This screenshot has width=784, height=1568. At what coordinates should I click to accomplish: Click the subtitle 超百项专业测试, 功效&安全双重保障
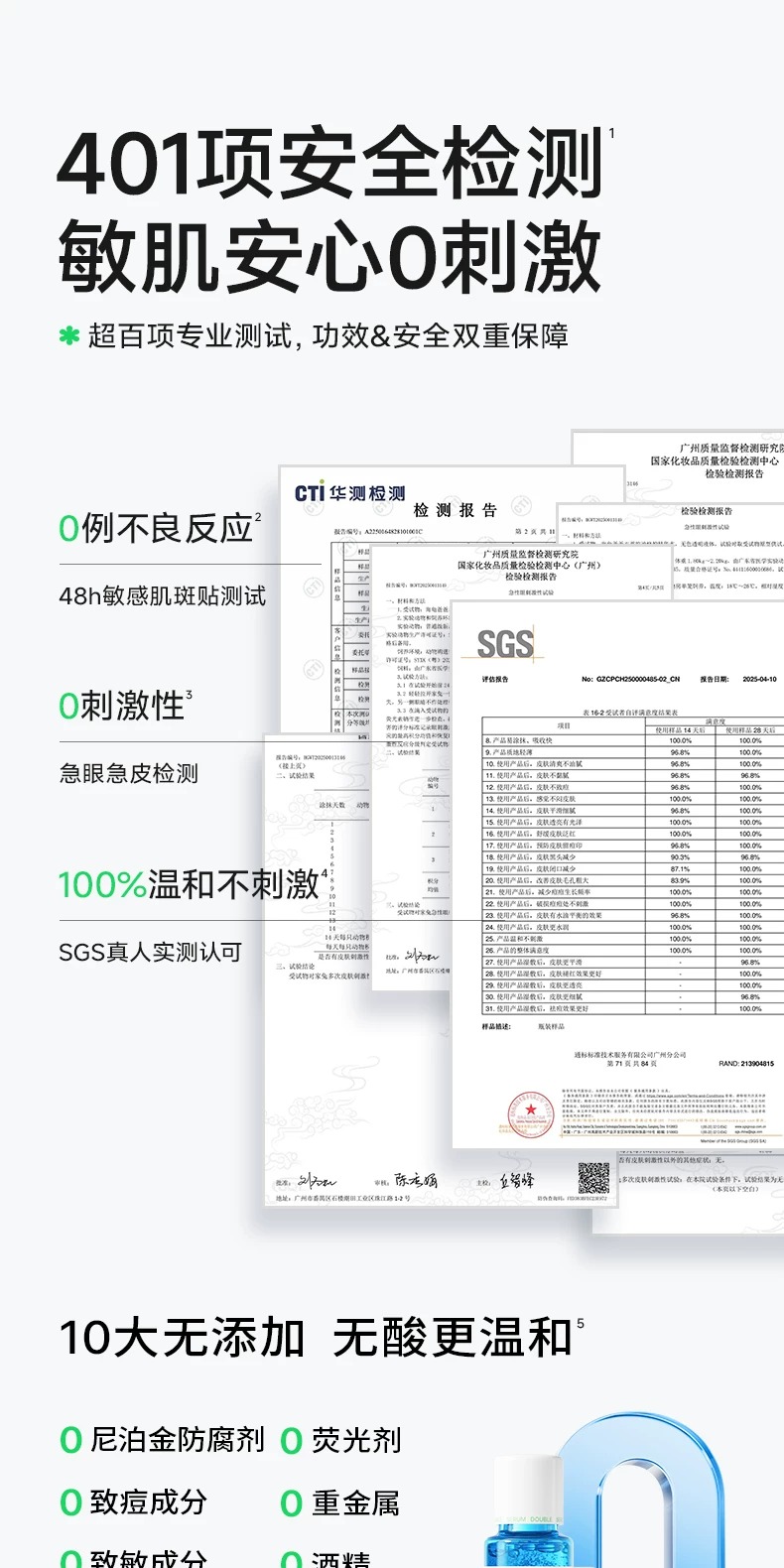pyautogui.click(x=328, y=336)
